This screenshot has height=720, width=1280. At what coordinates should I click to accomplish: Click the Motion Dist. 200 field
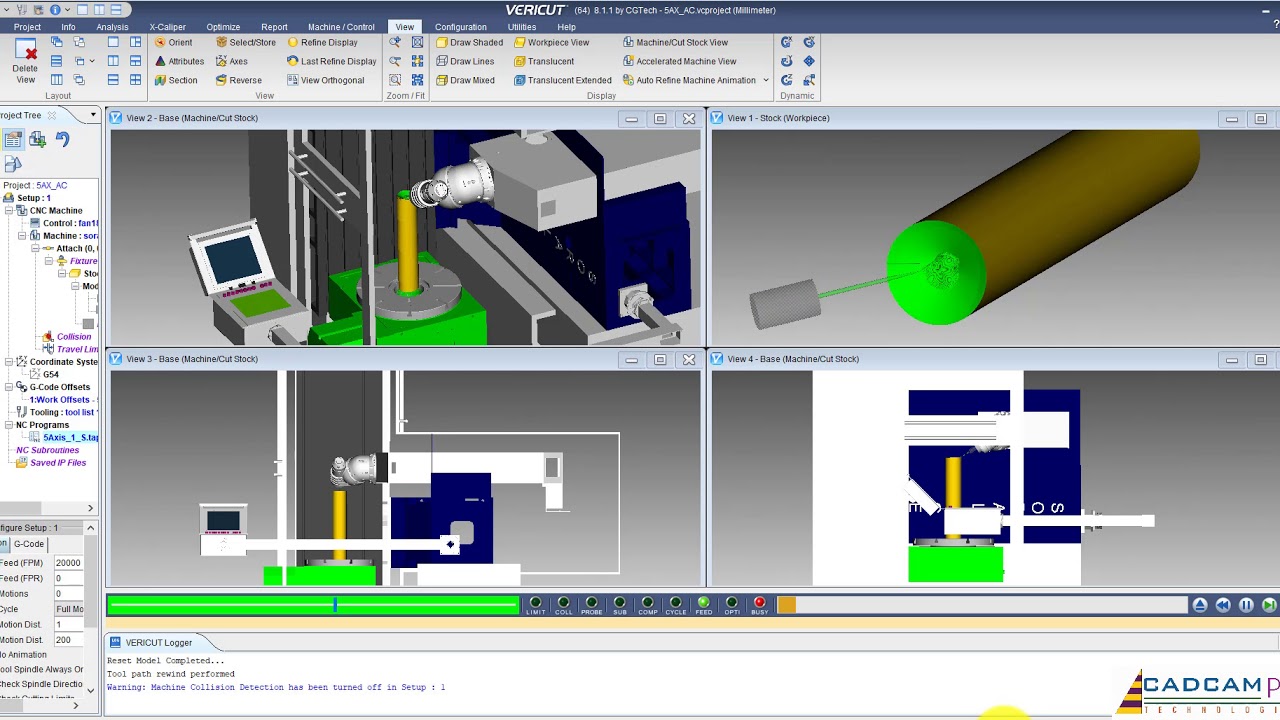click(69, 640)
